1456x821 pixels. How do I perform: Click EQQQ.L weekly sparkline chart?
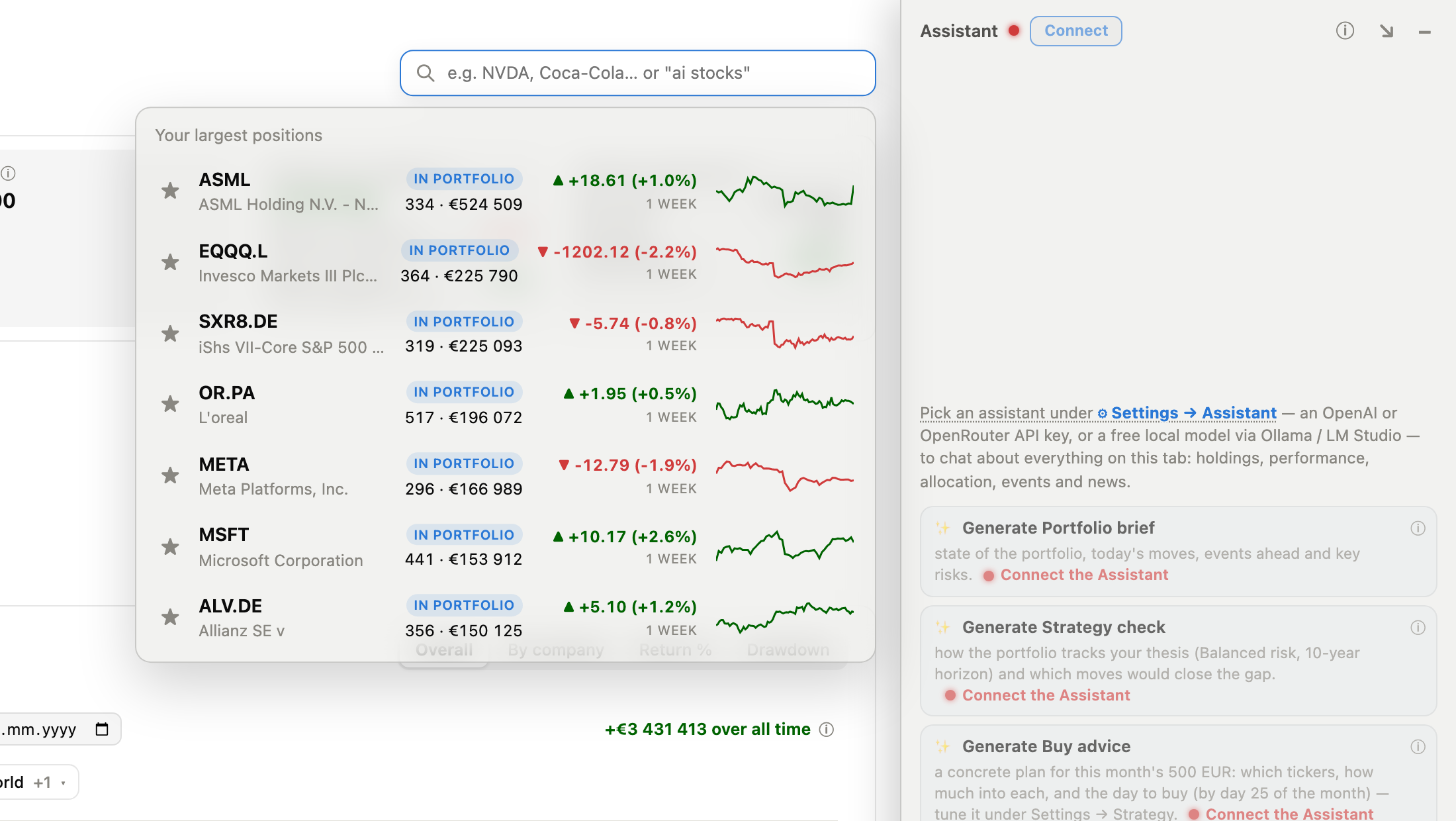(785, 262)
